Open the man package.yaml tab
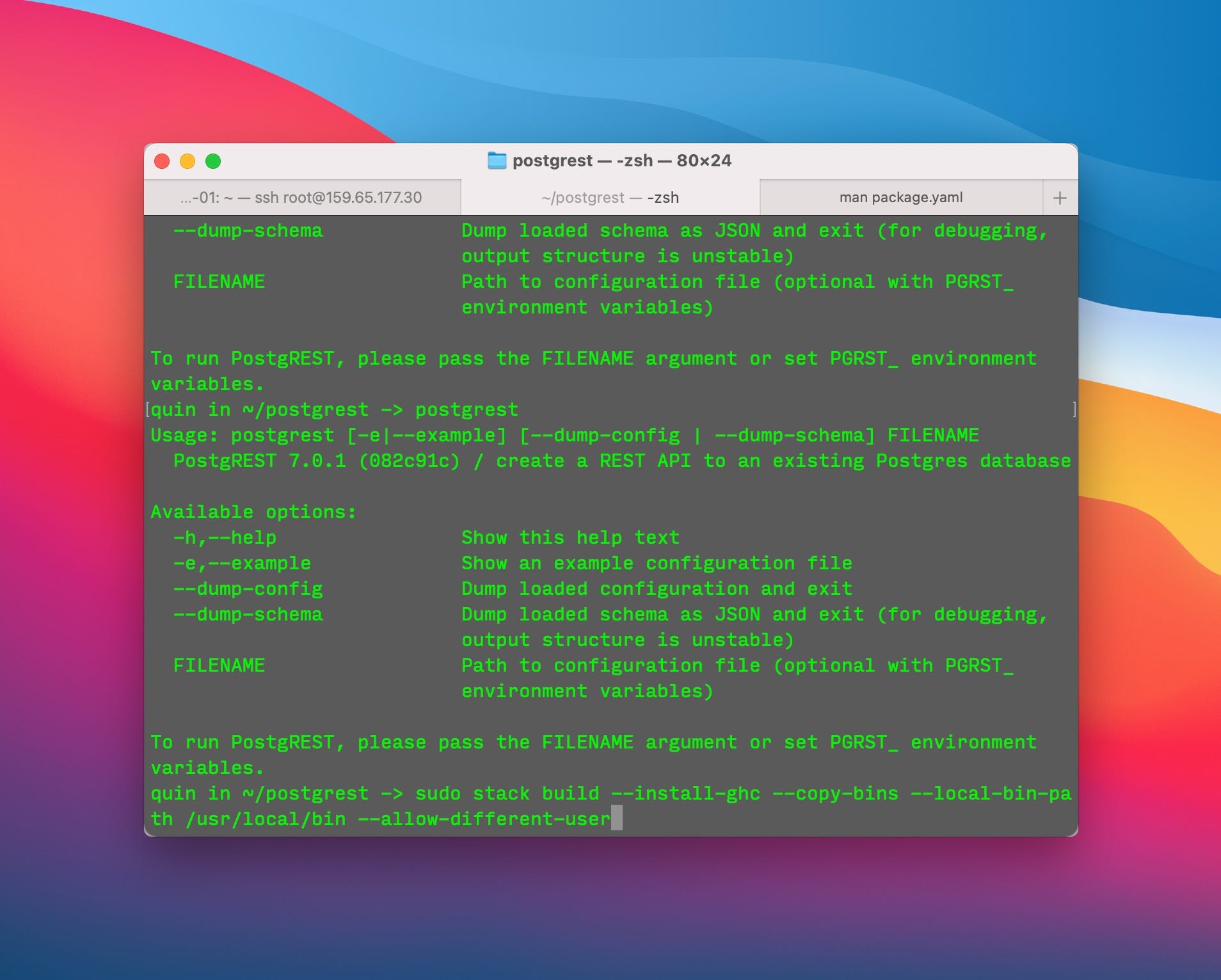The image size is (1221, 980). [x=901, y=197]
